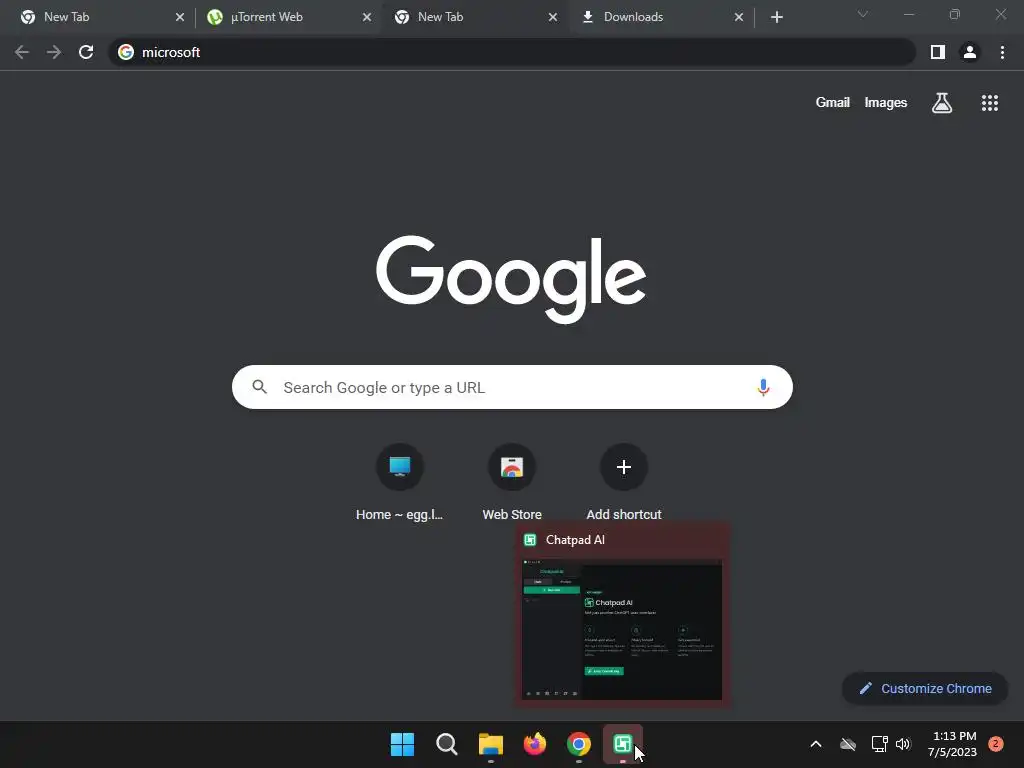
Task: Open the network status tray icon
Action: (880, 744)
